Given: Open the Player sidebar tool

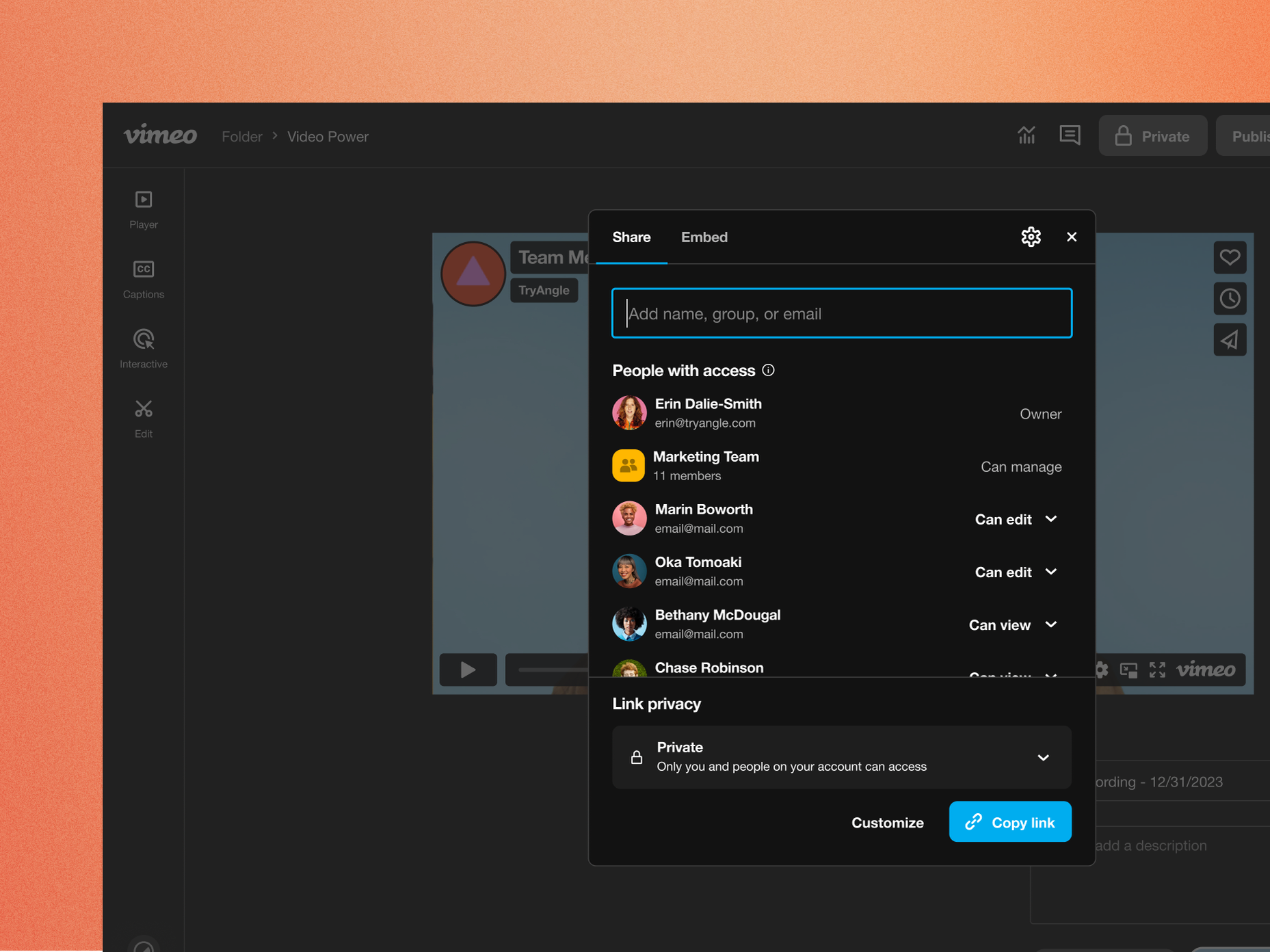Looking at the screenshot, I should (x=143, y=210).
